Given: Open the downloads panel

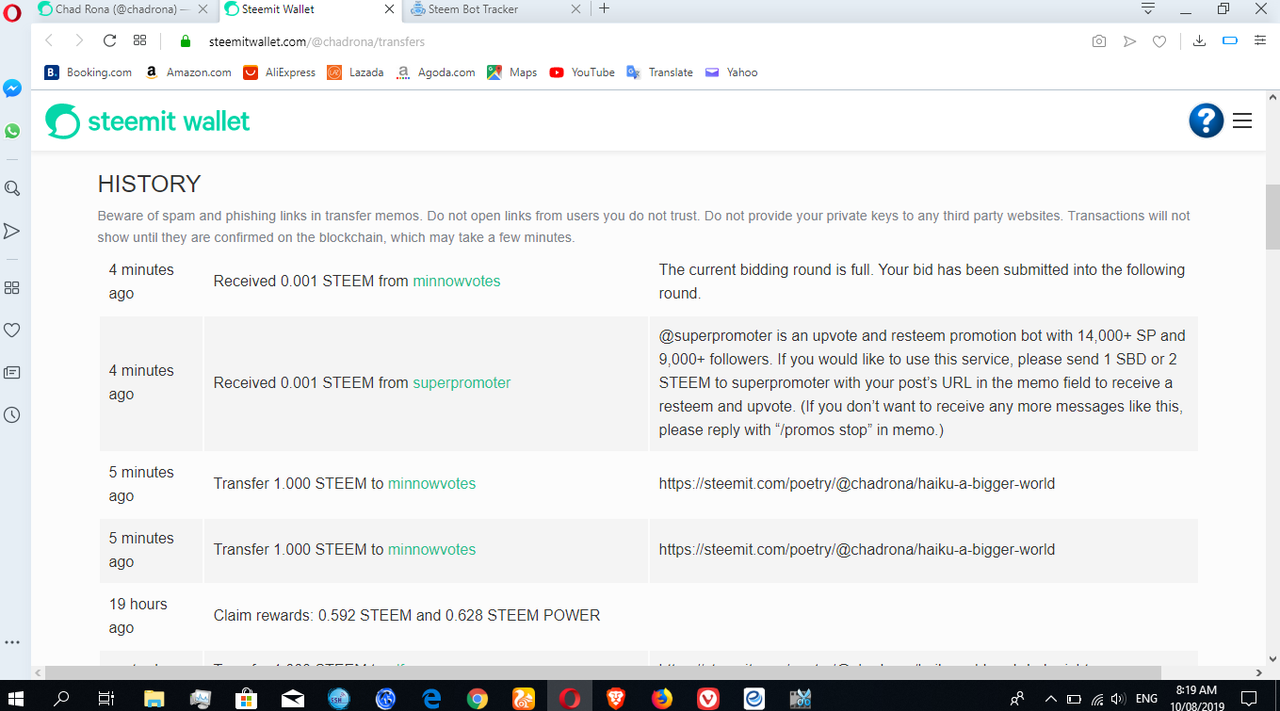Looking at the screenshot, I should [1200, 41].
